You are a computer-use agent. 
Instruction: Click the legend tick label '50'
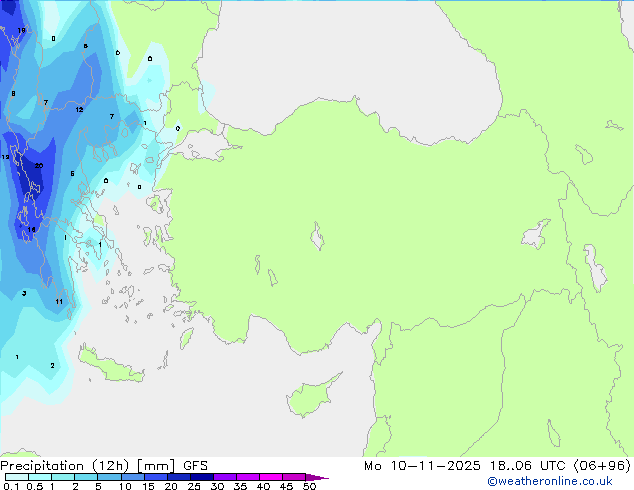tap(309, 486)
